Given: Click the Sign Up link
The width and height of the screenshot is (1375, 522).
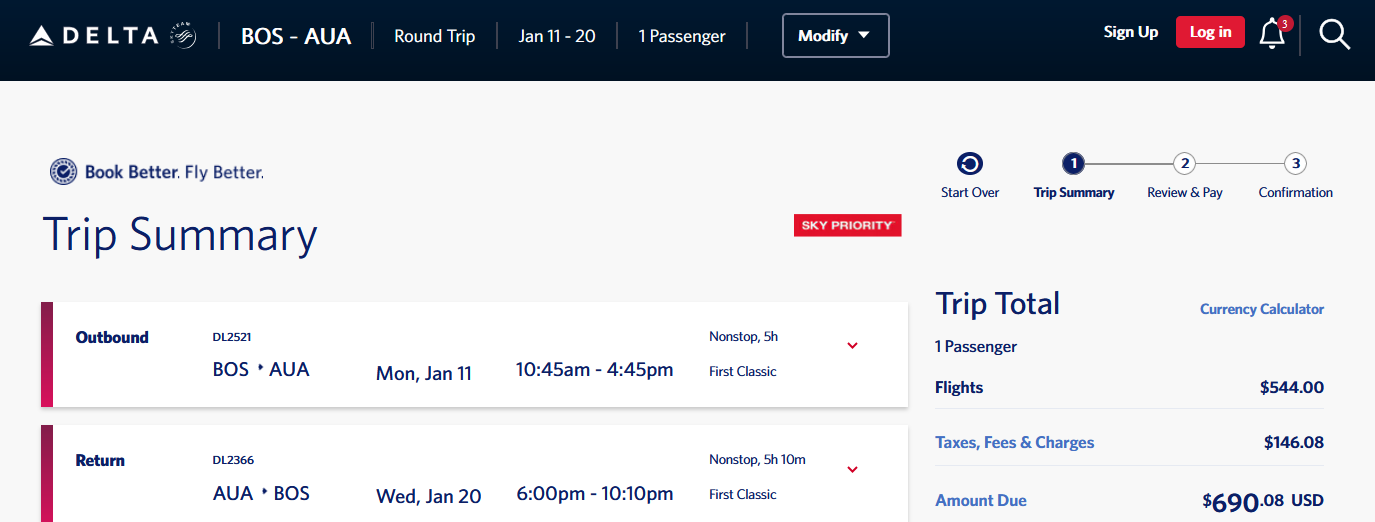Looking at the screenshot, I should [1131, 32].
